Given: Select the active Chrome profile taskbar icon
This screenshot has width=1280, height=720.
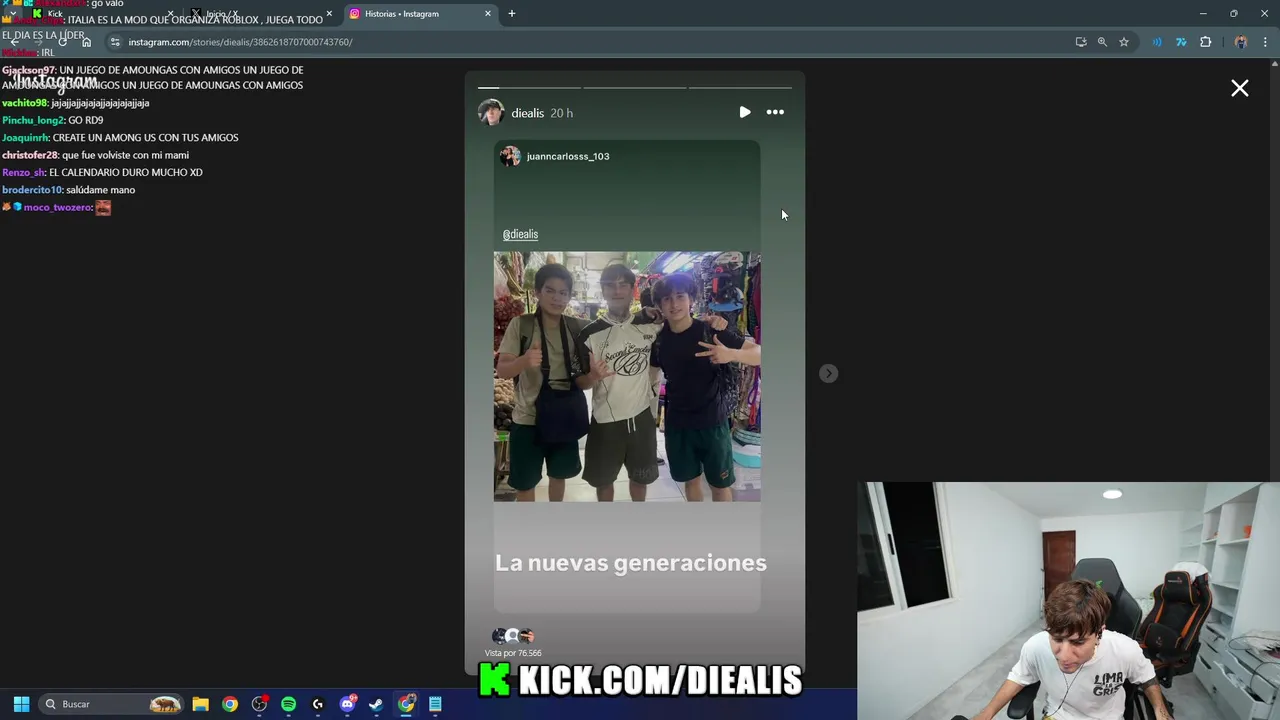Looking at the screenshot, I should [406, 704].
